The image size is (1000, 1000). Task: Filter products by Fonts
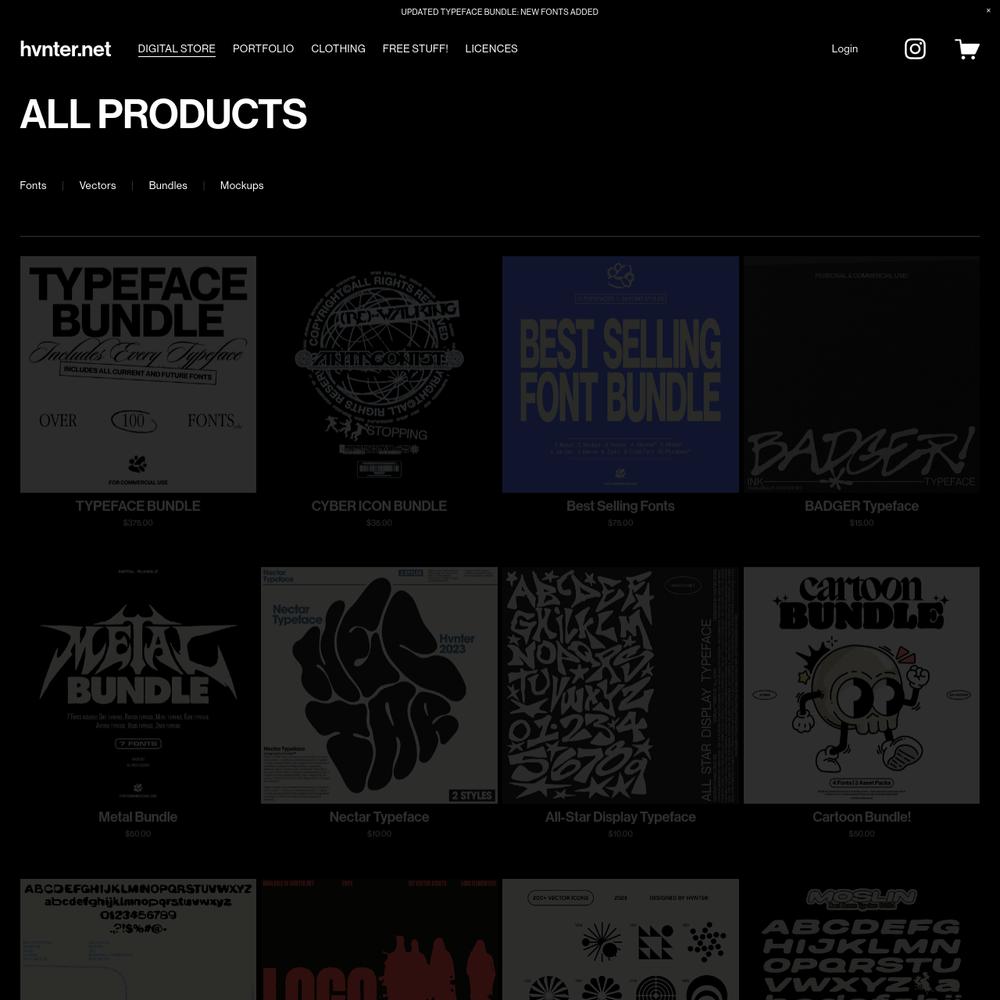click(33, 185)
